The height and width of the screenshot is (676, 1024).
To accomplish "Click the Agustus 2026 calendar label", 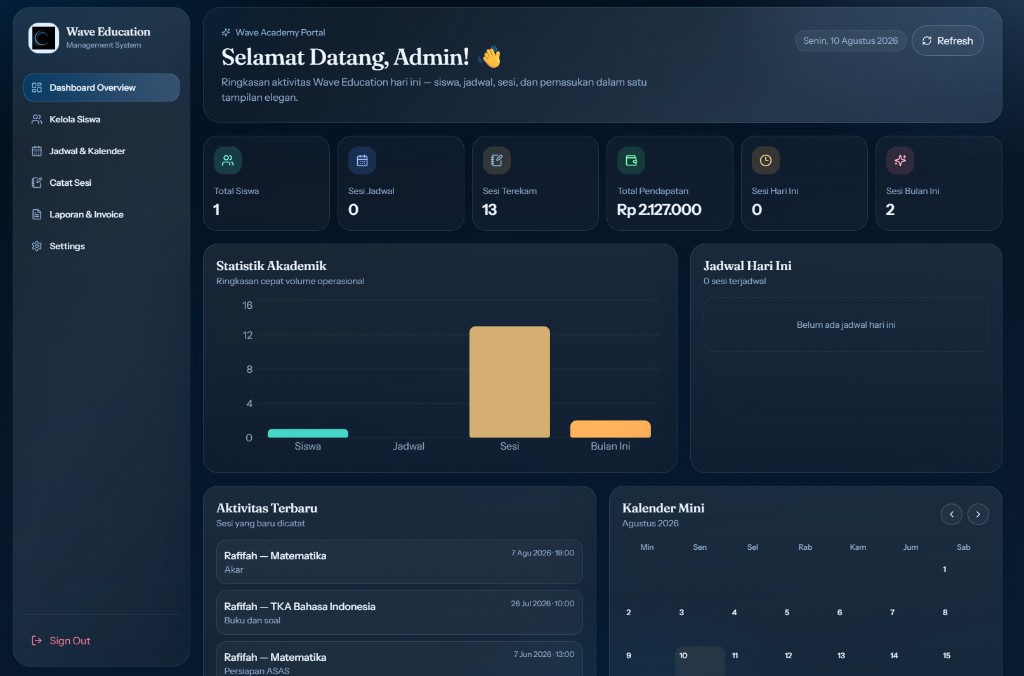I will 650,523.
